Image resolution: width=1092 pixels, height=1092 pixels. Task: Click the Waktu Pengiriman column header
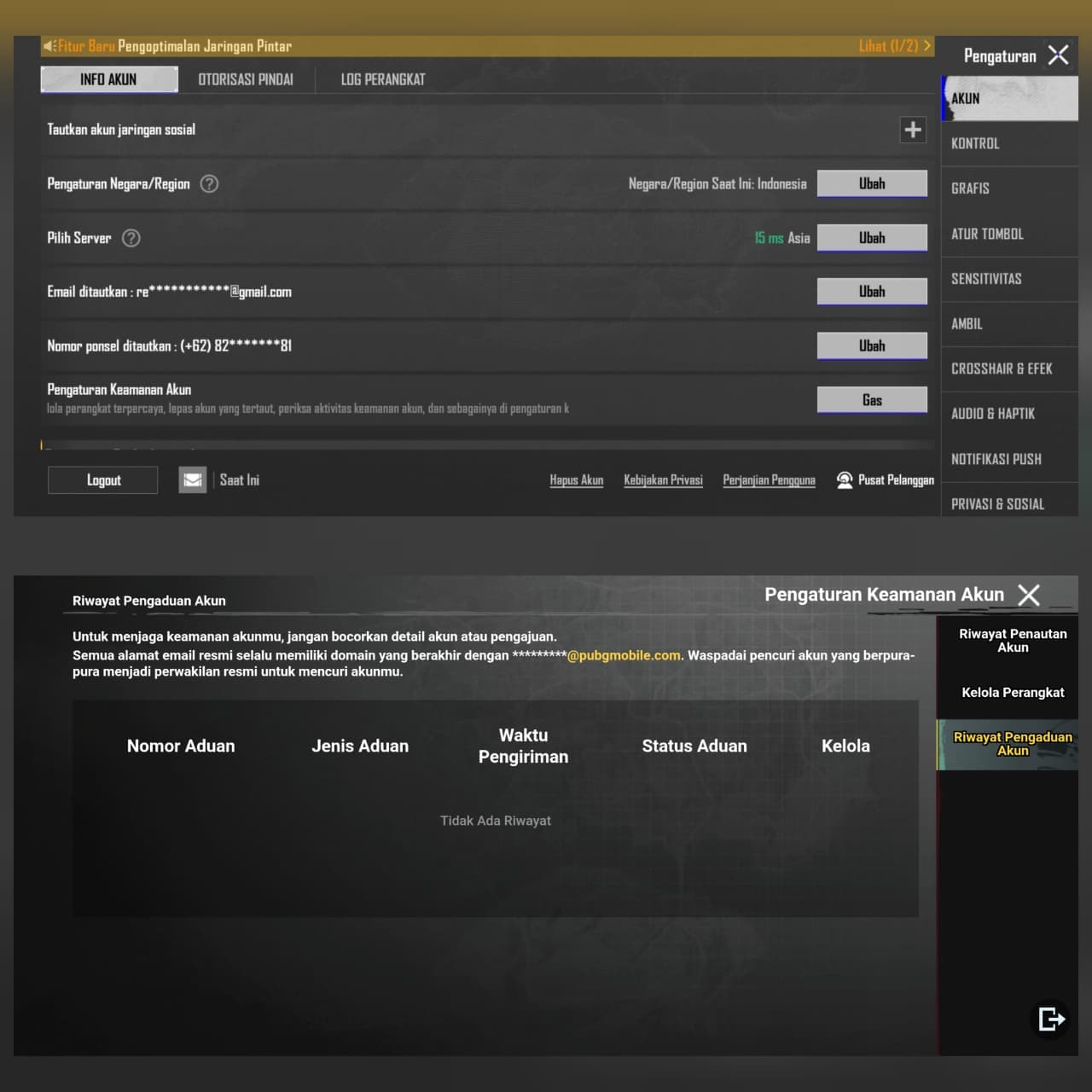click(x=523, y=746)
